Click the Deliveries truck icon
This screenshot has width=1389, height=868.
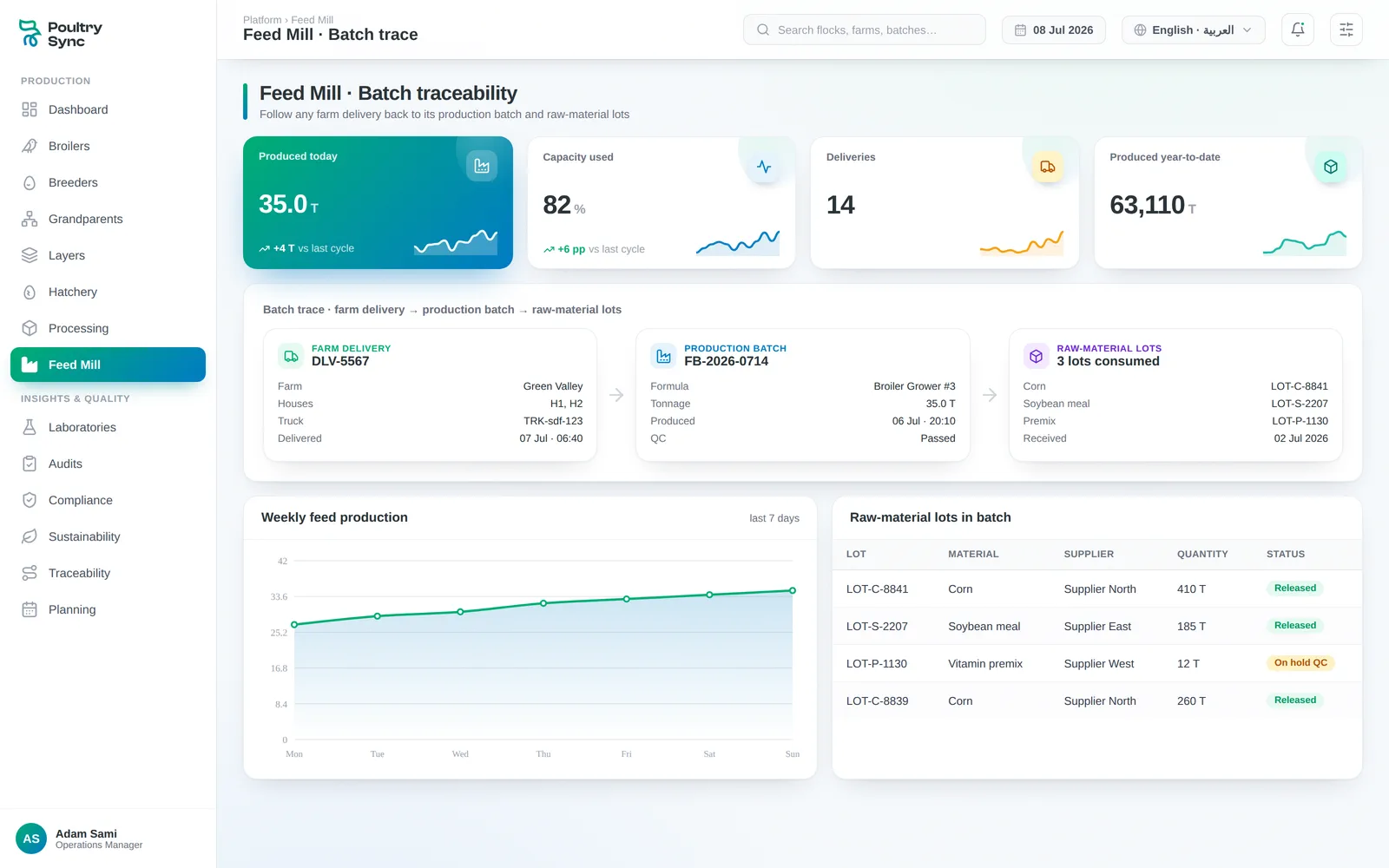click(x=1047, y=167)
